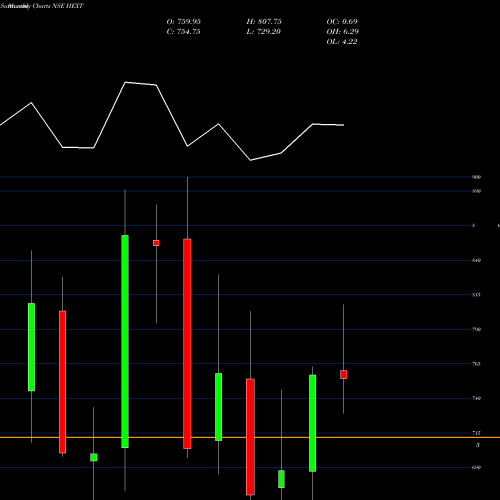Image resolution: width=500 pixels, height=500 pixels.
Task: Select the close price 'C: 754.75'
Action: 184,32
